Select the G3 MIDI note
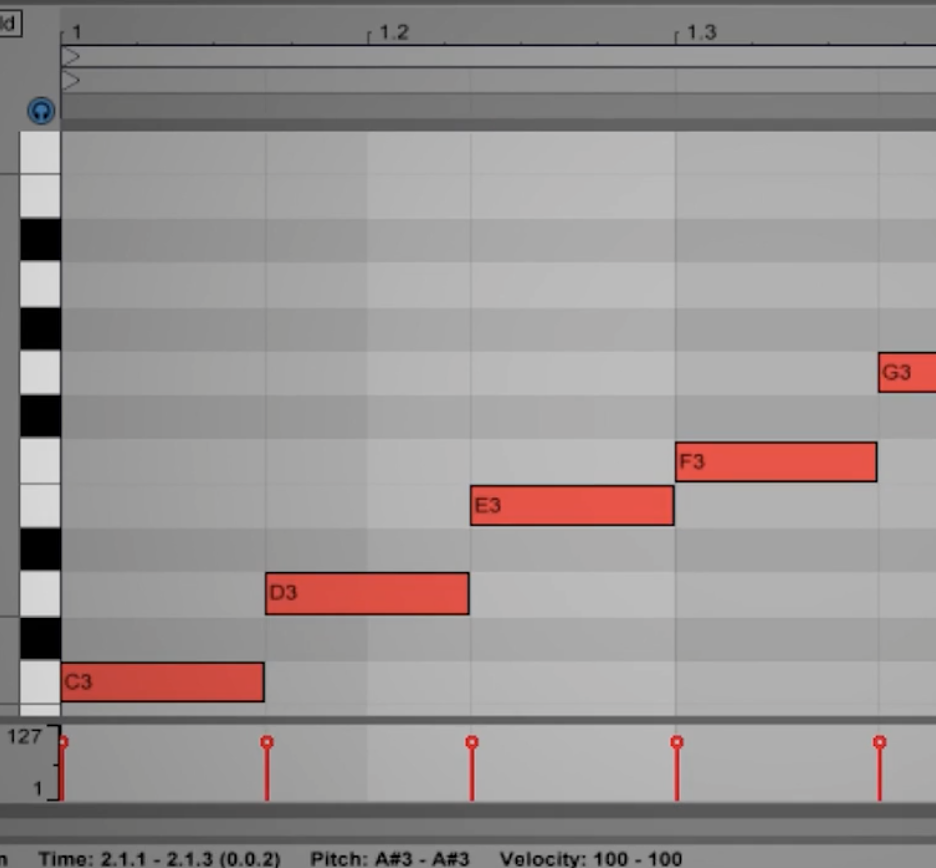Screen dimensions: 936x868 click(x=907, y=373)
